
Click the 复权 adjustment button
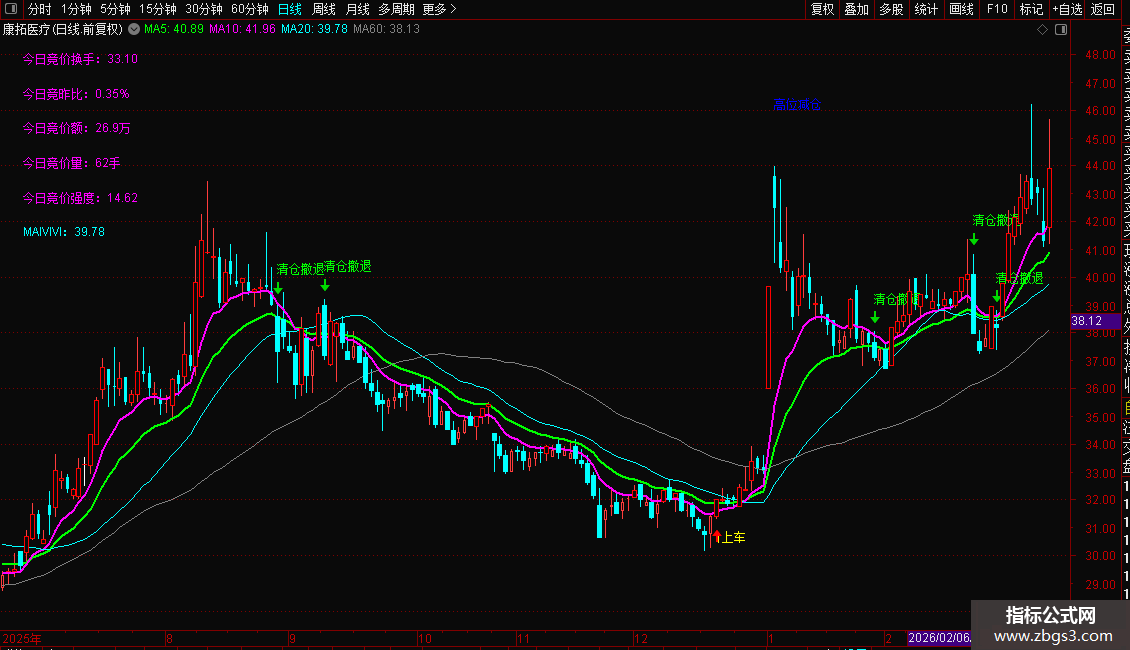[x=822, y=9]
